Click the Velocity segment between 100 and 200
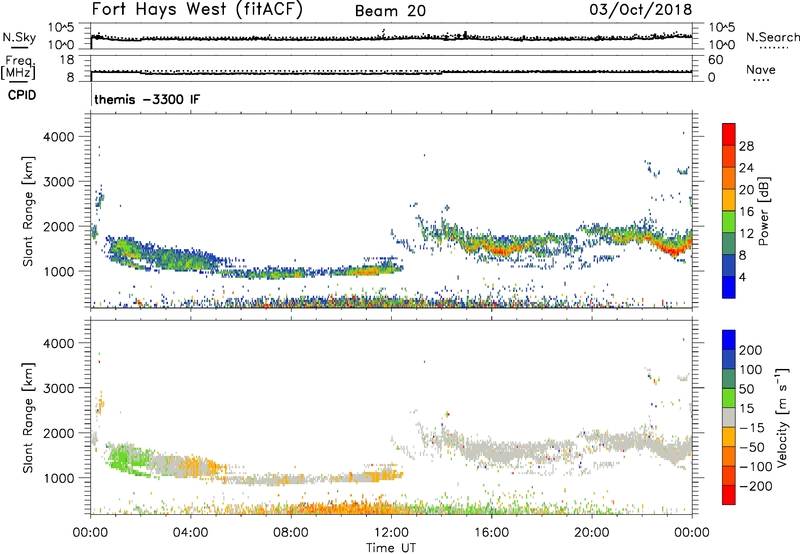This screenshot has height=554, width=800. click(729, 359)
